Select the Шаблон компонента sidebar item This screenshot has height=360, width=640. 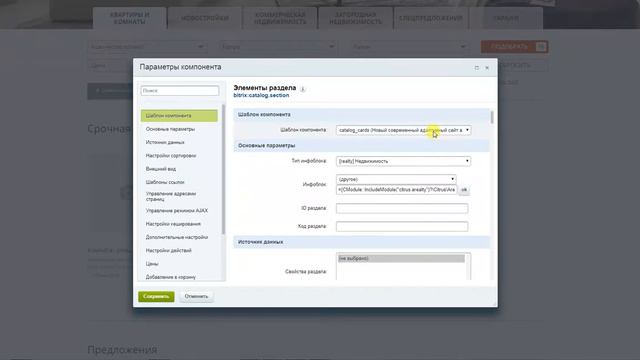[x=179, y=116]
